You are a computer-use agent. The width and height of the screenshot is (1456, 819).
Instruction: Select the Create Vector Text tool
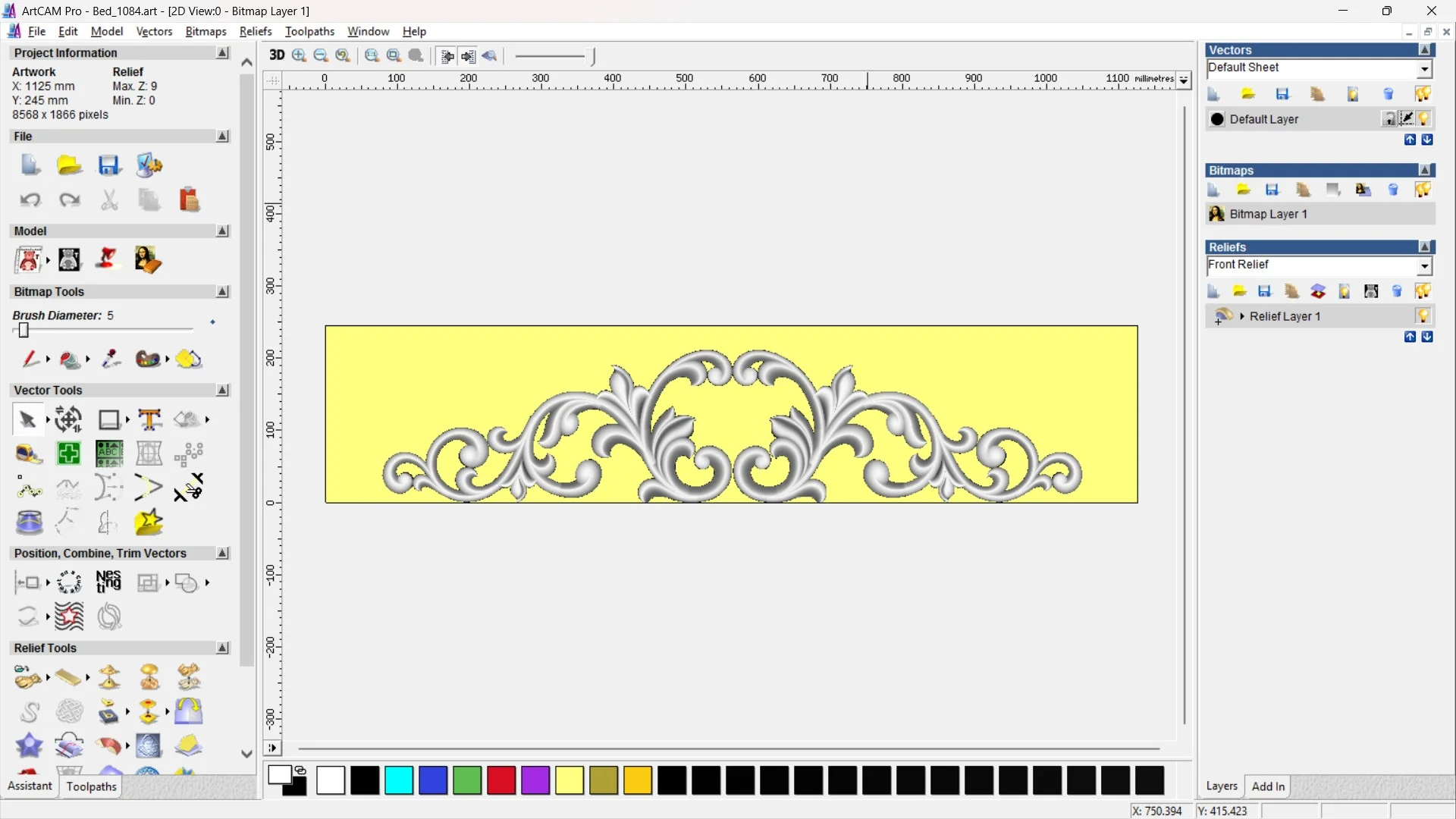point(149,419)
